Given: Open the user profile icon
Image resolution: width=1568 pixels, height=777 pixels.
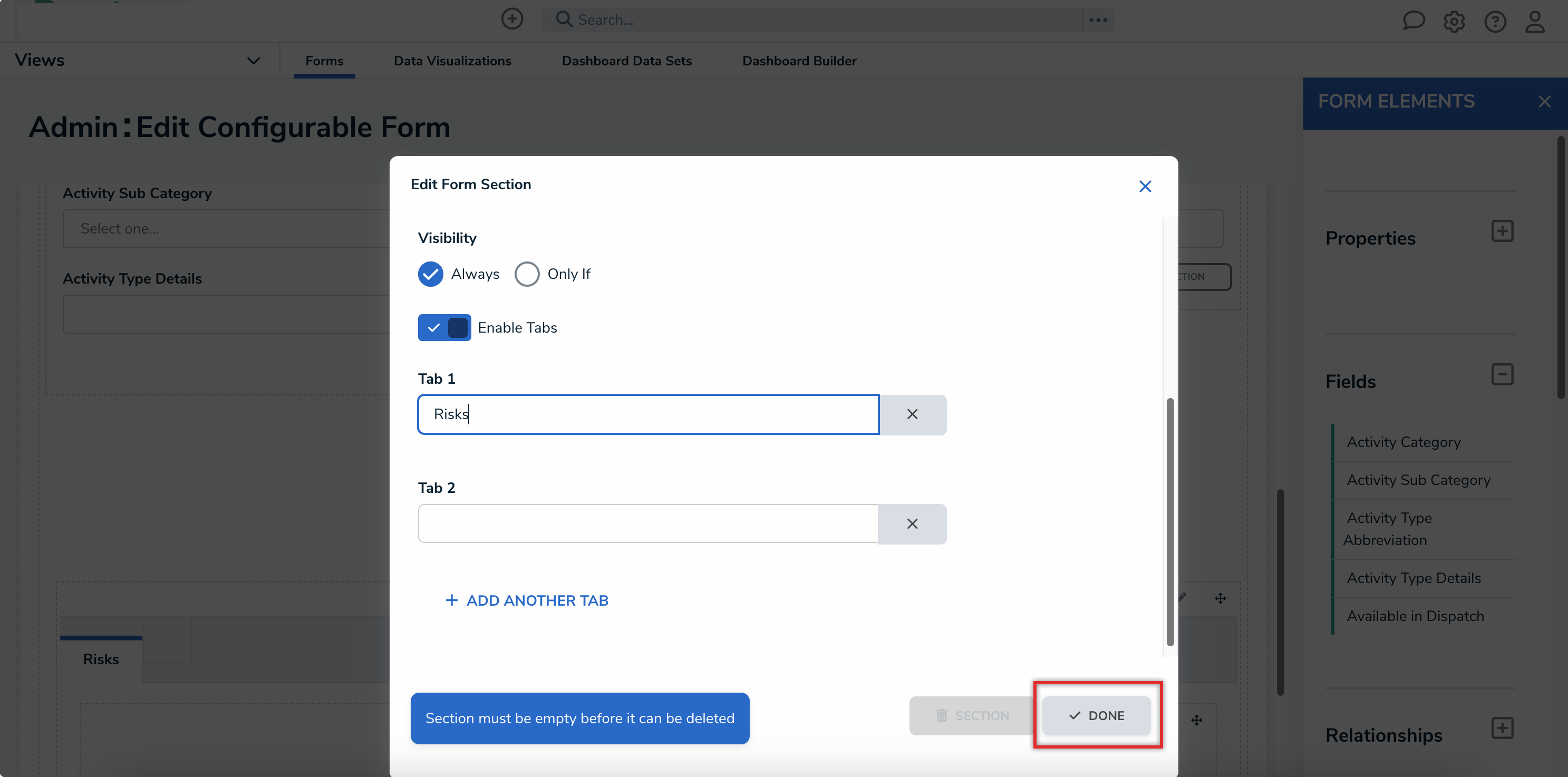Looking at the screenshot, I should [1535, 22].
